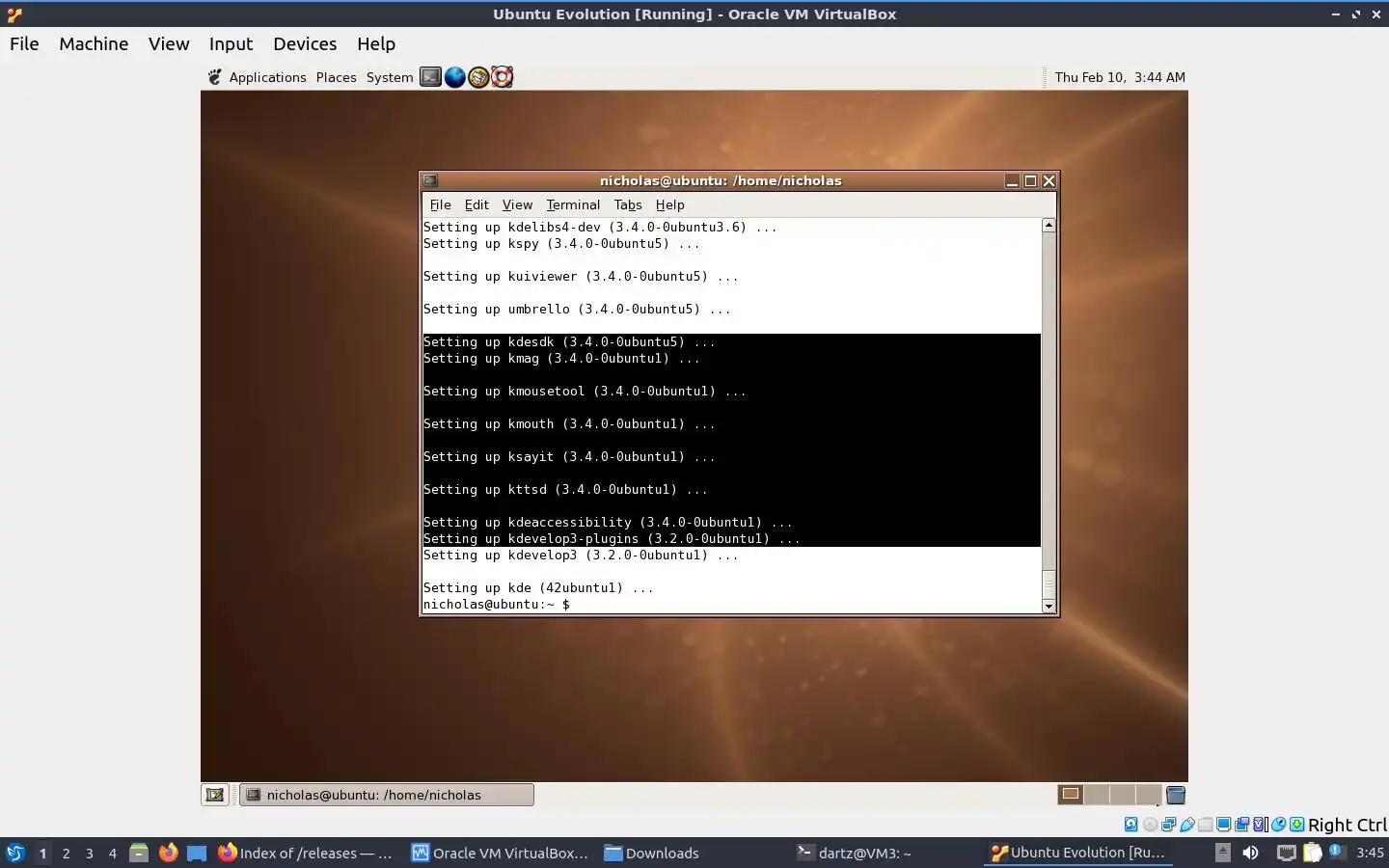Switch to fourth GNOME workspace in pager
Screen dimensions: 1389x868
[1148, 795]
